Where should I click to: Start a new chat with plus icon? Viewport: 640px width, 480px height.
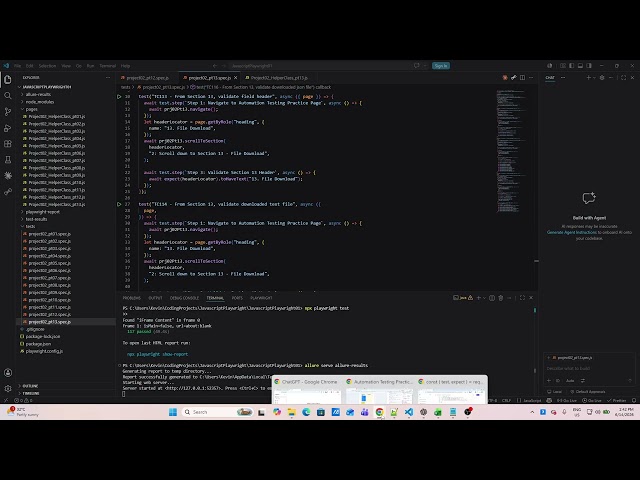coord(588,78)
